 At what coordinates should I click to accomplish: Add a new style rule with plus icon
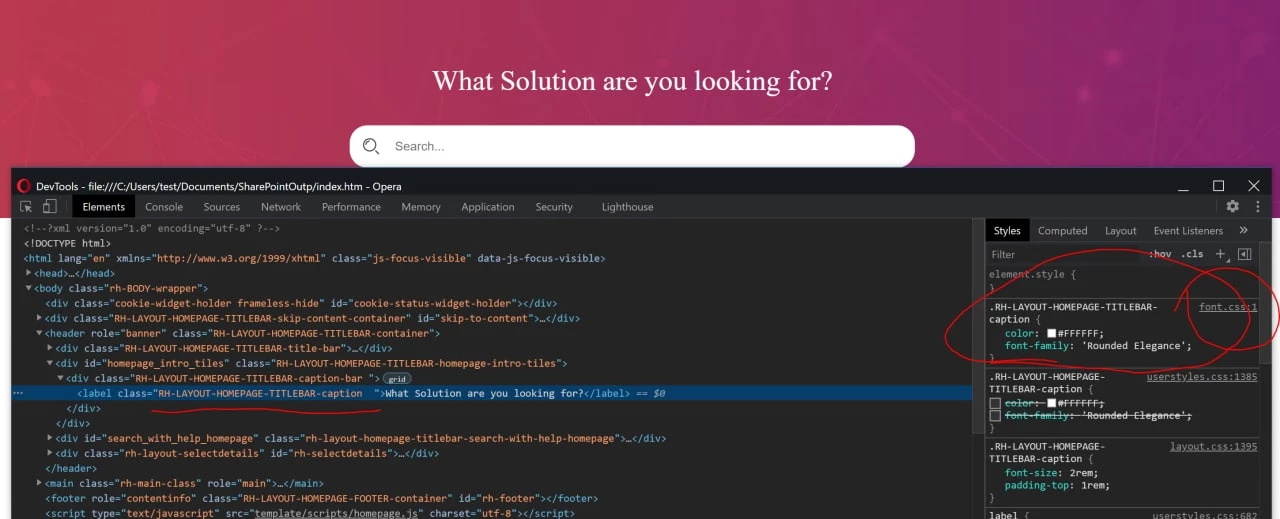coord(1221,254)
